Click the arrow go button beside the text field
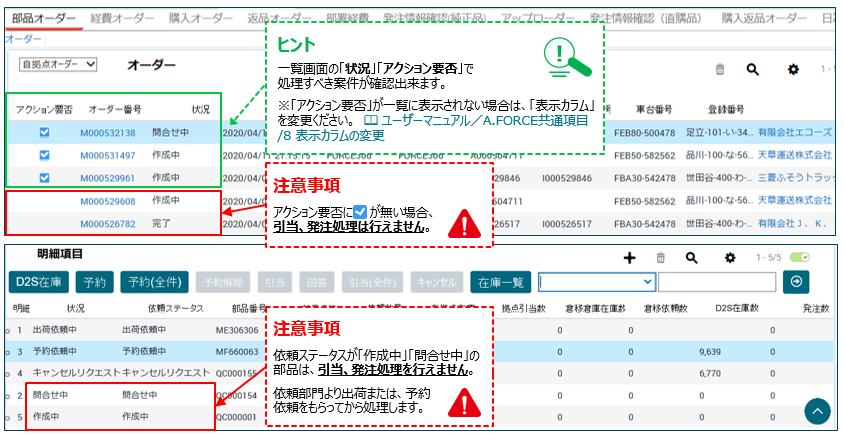The width and height of the screenshot is (844, 435). click(x=795, y=281)
